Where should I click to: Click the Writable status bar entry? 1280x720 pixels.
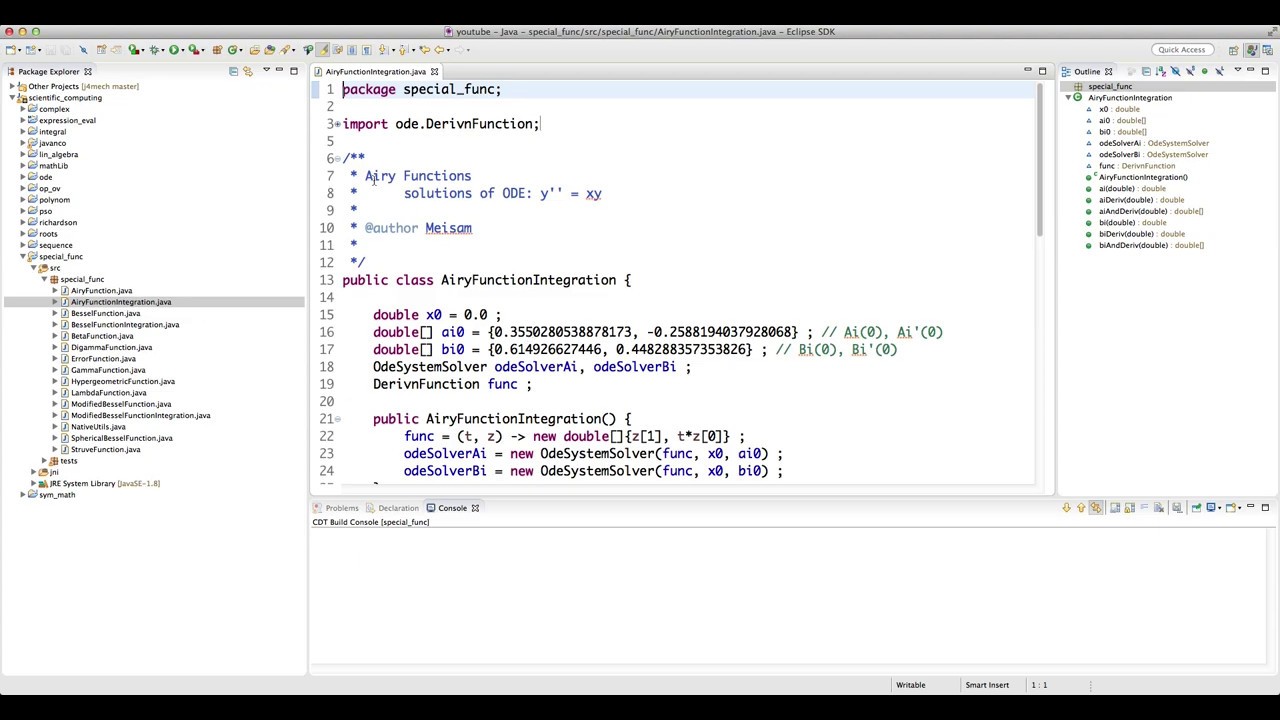coord(910,685)
